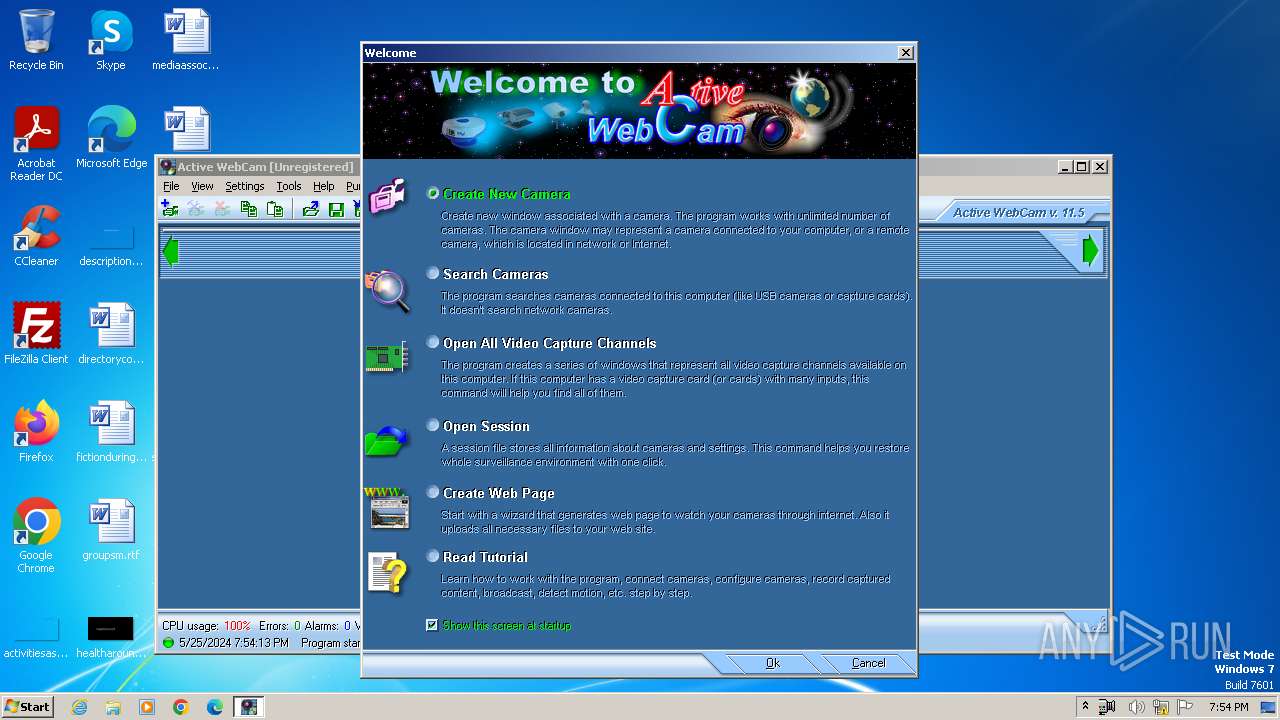Viewport: 1280px width, 720px height.
Task: Click the pink camcorder Create New Camera icon
Action: 388,196
